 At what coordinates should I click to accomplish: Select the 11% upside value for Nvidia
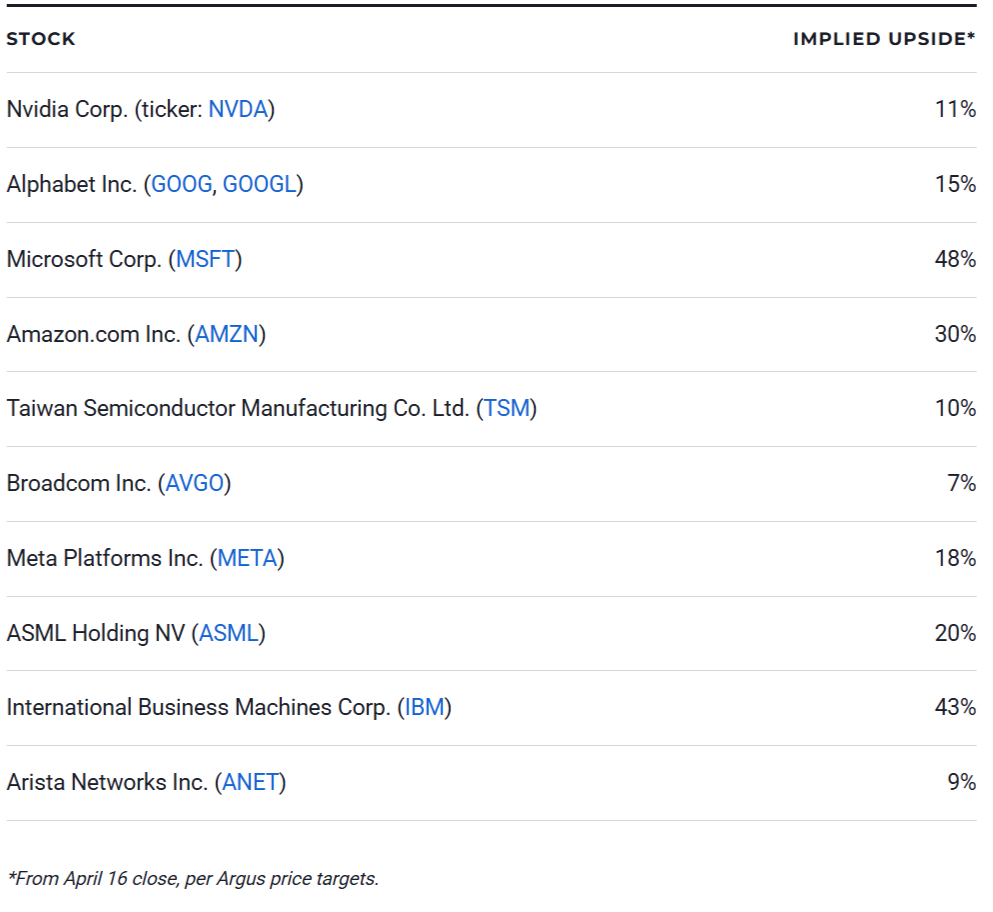(956, 110)
